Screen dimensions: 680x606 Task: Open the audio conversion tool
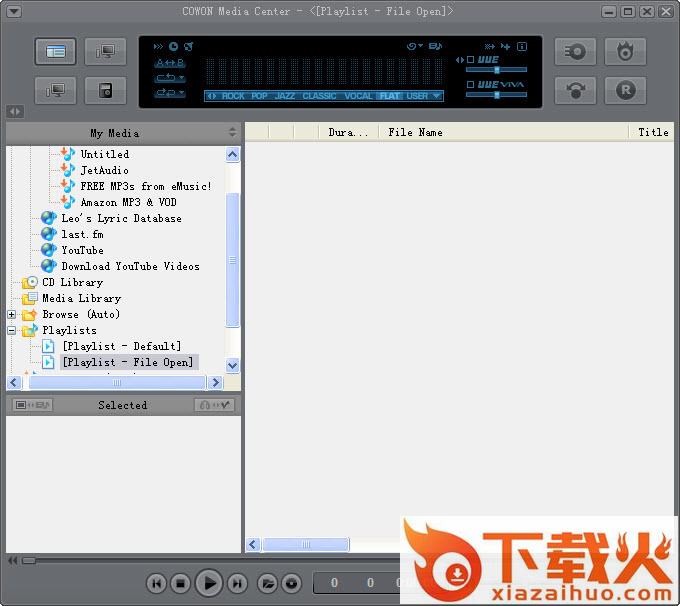point(575,91)
